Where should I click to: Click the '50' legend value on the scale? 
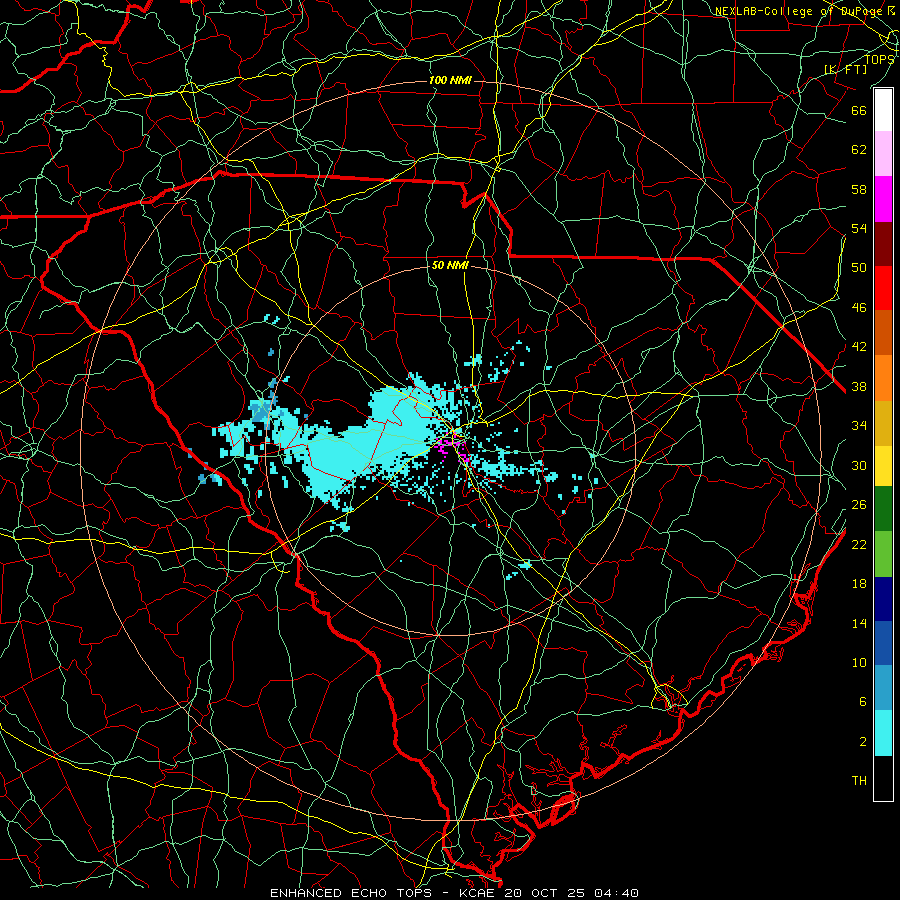[x=859, y=268]
